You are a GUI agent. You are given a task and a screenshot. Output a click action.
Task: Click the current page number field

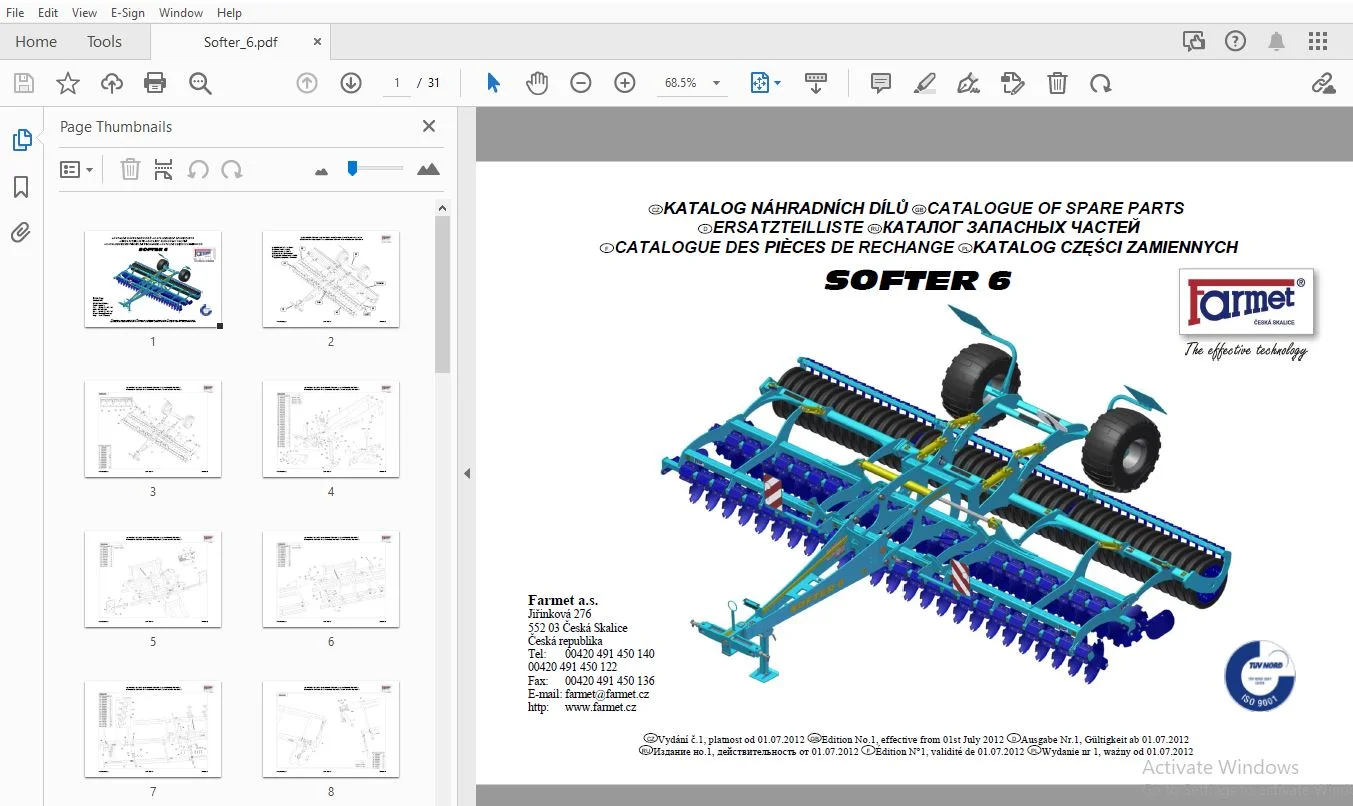coord(397,83)
